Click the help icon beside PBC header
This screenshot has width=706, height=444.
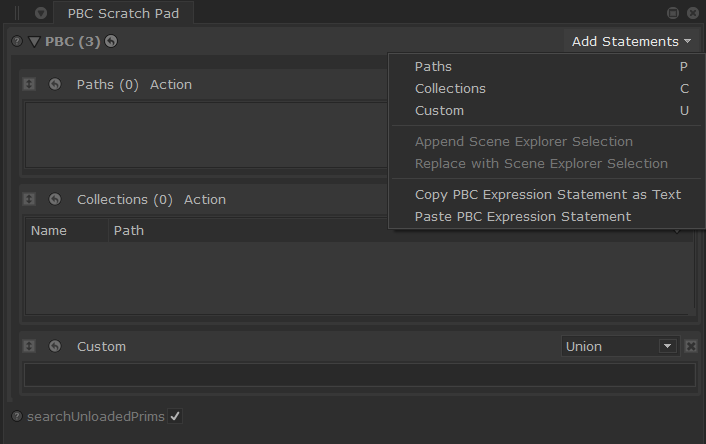point(17,42)
